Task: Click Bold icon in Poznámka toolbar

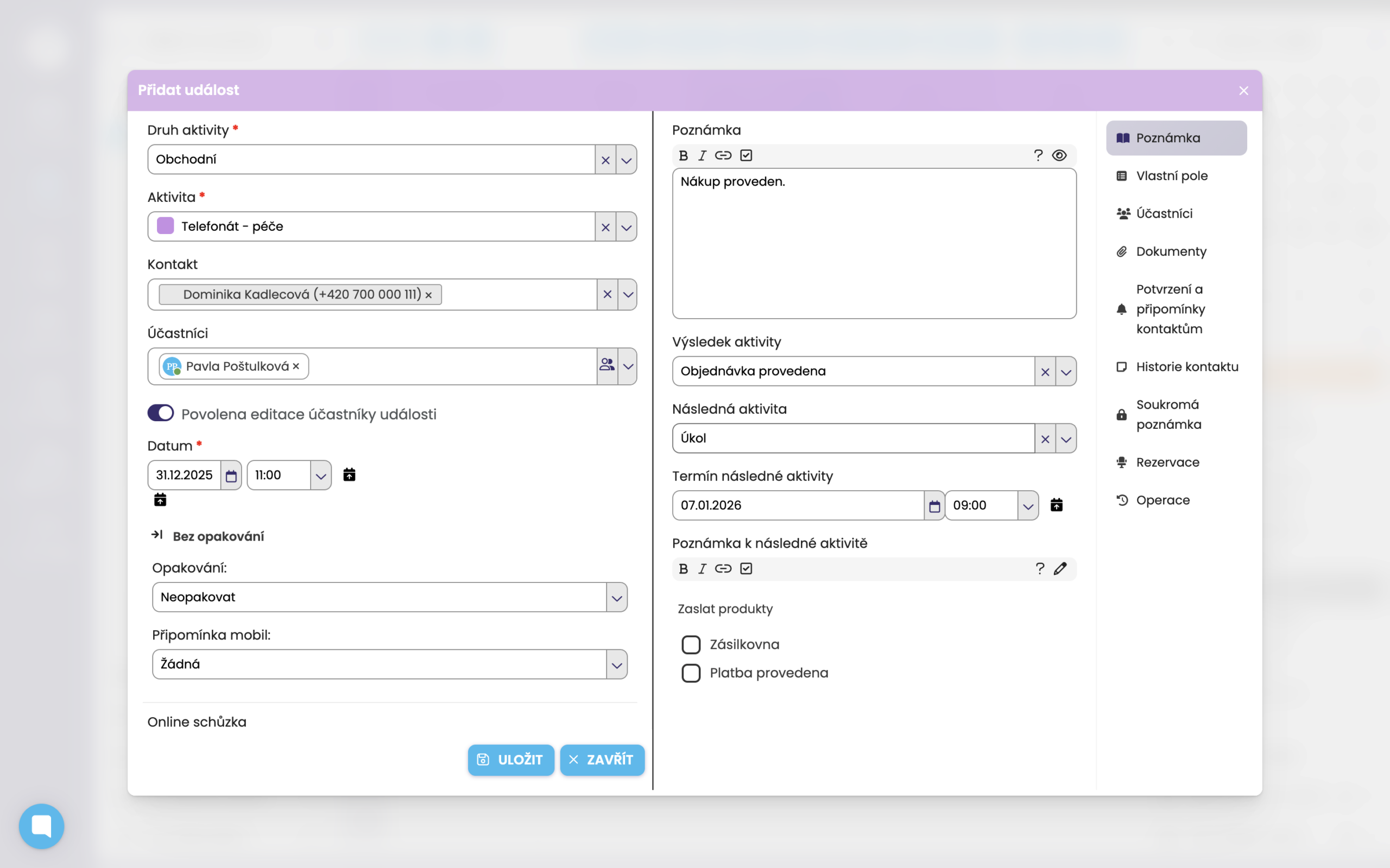Action: pyautogui.click(x=683, y=156)
